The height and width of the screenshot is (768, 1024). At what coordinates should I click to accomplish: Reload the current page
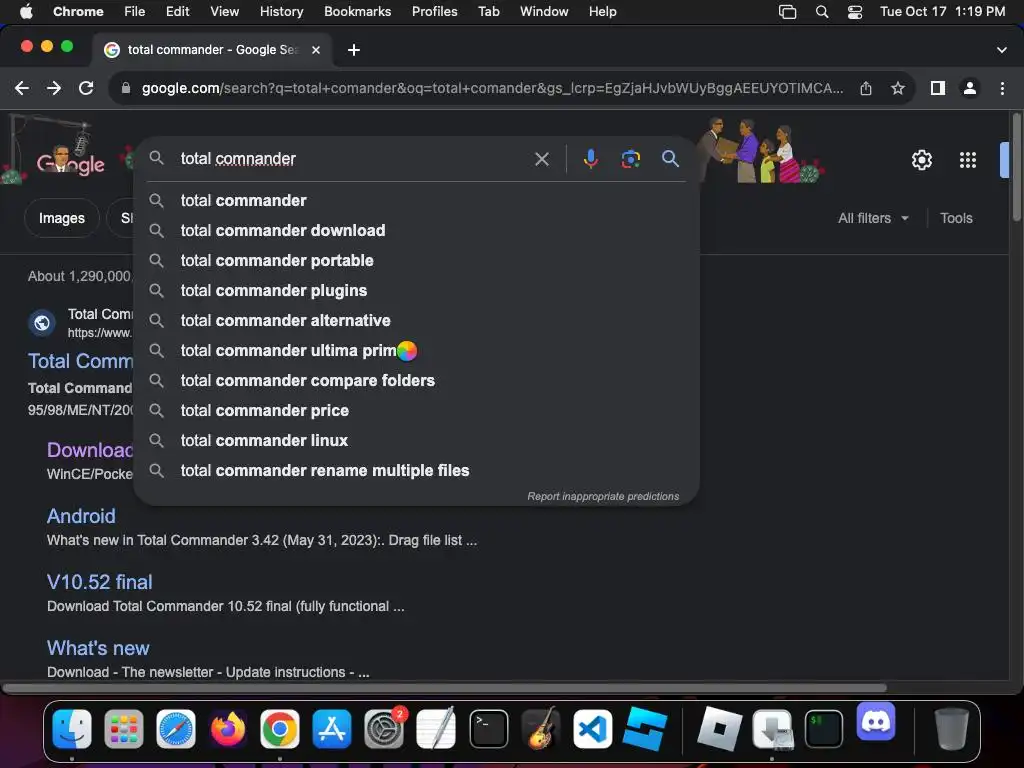tap(86, 88)
